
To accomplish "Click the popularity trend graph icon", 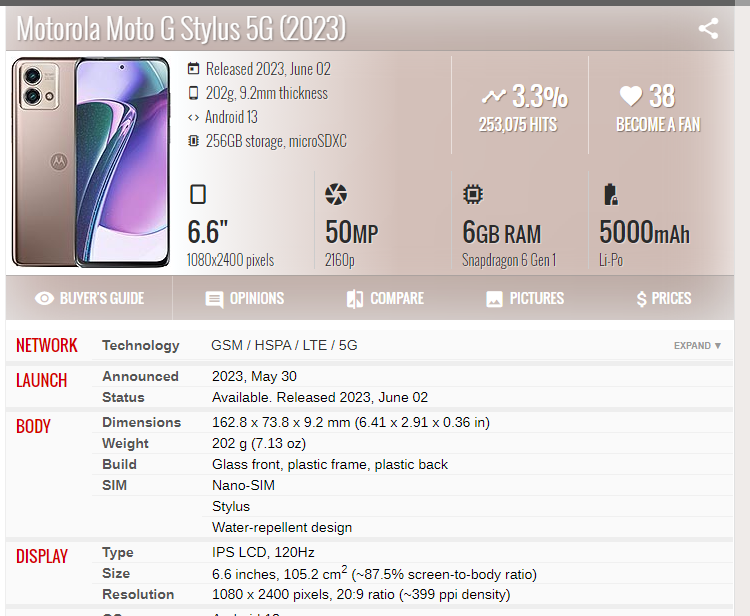I will tap(493, 97).
